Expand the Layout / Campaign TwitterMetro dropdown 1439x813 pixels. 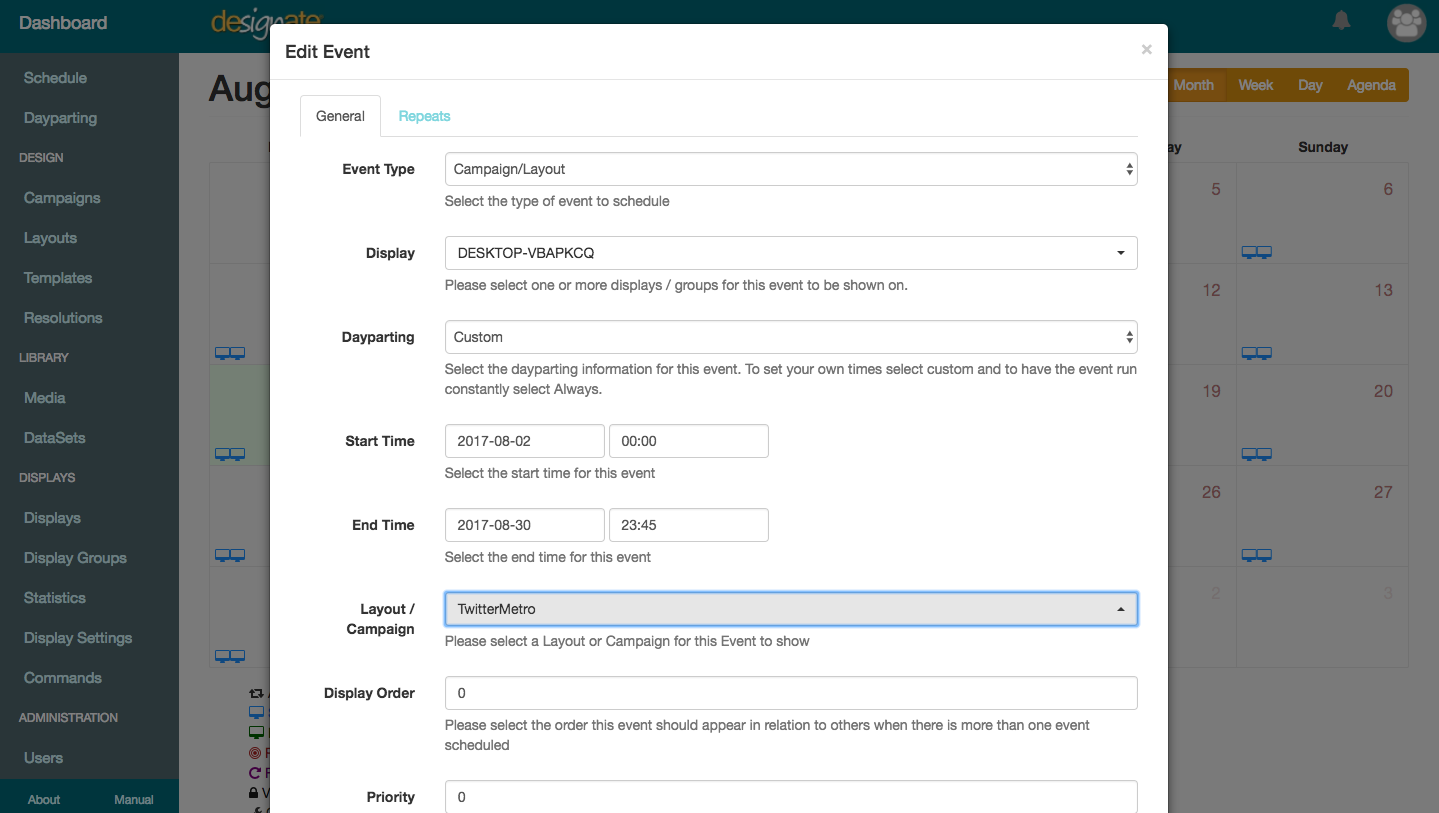click(x=790, y=609)
